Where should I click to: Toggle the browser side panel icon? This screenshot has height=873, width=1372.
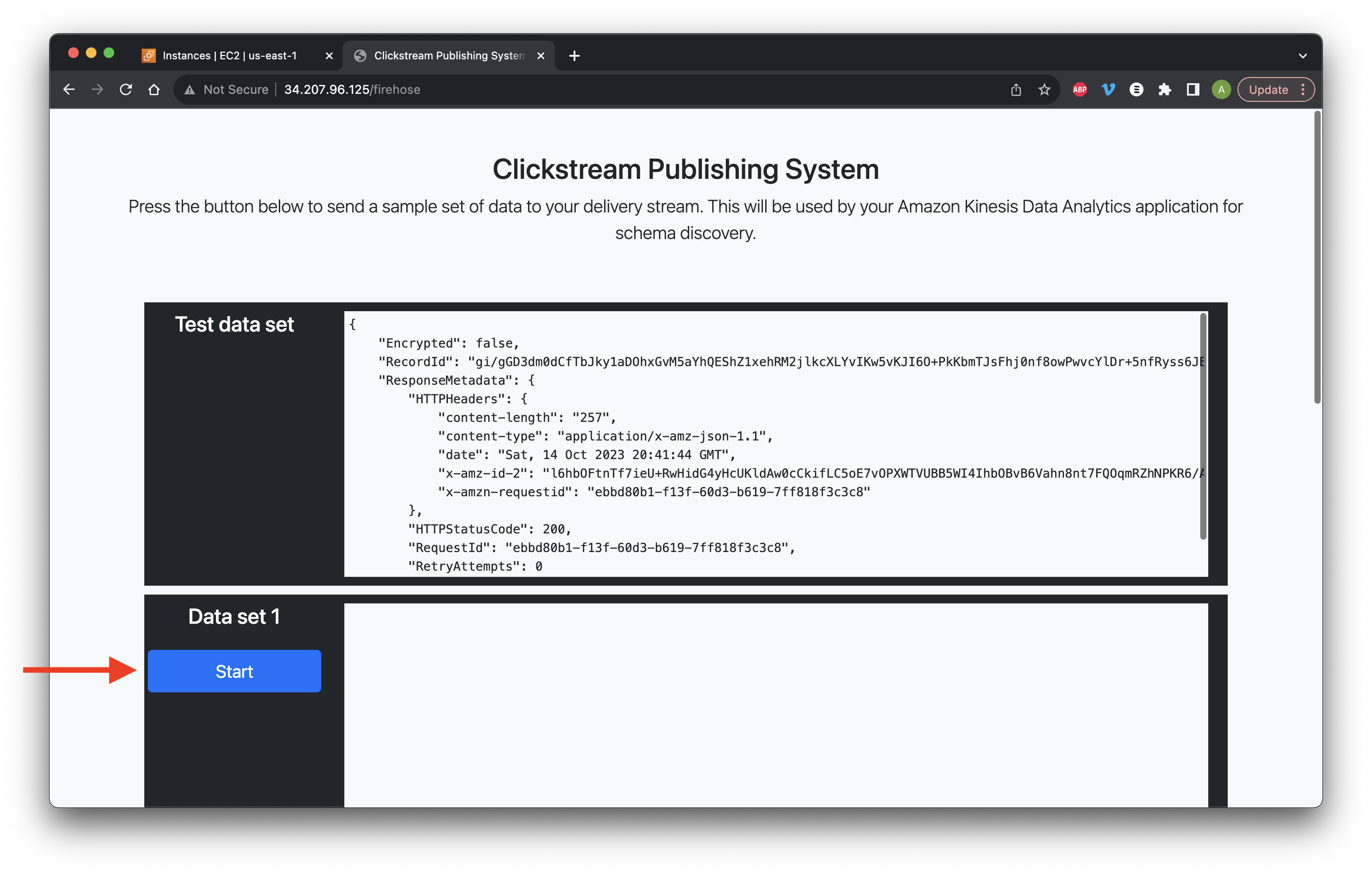coord(1193,89)
